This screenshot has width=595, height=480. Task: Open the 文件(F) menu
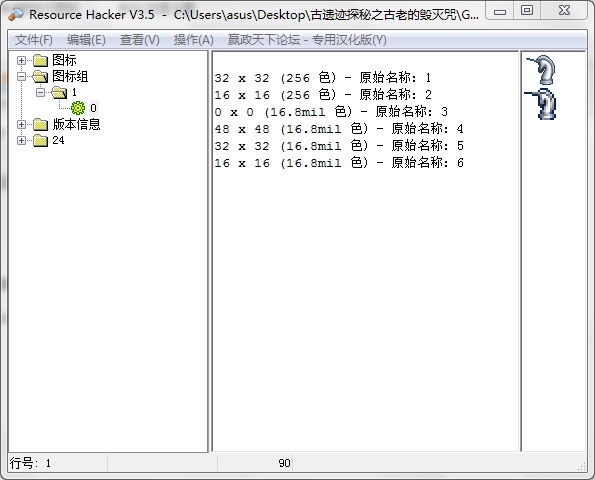click(x=33, y=40)
